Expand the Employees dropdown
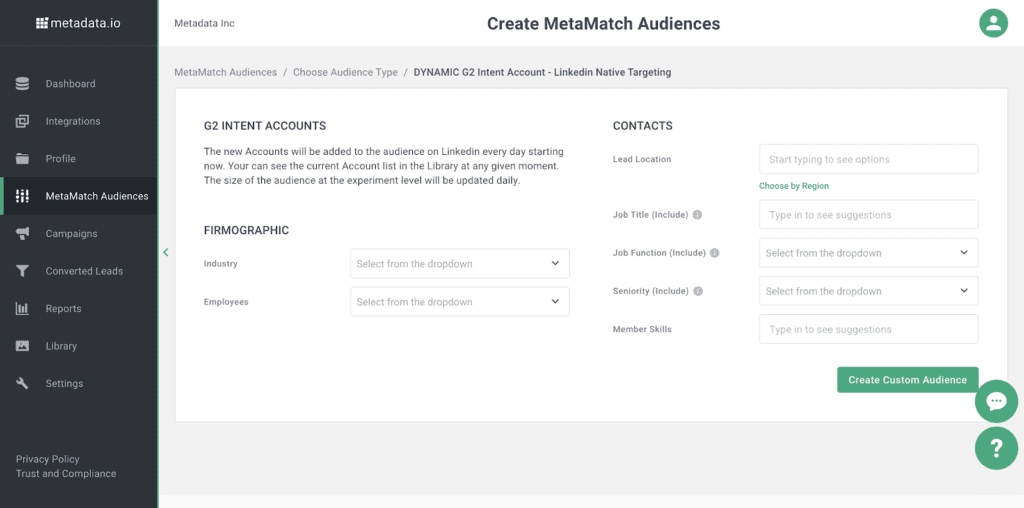The image size is (1024, 508). (460, 302)
